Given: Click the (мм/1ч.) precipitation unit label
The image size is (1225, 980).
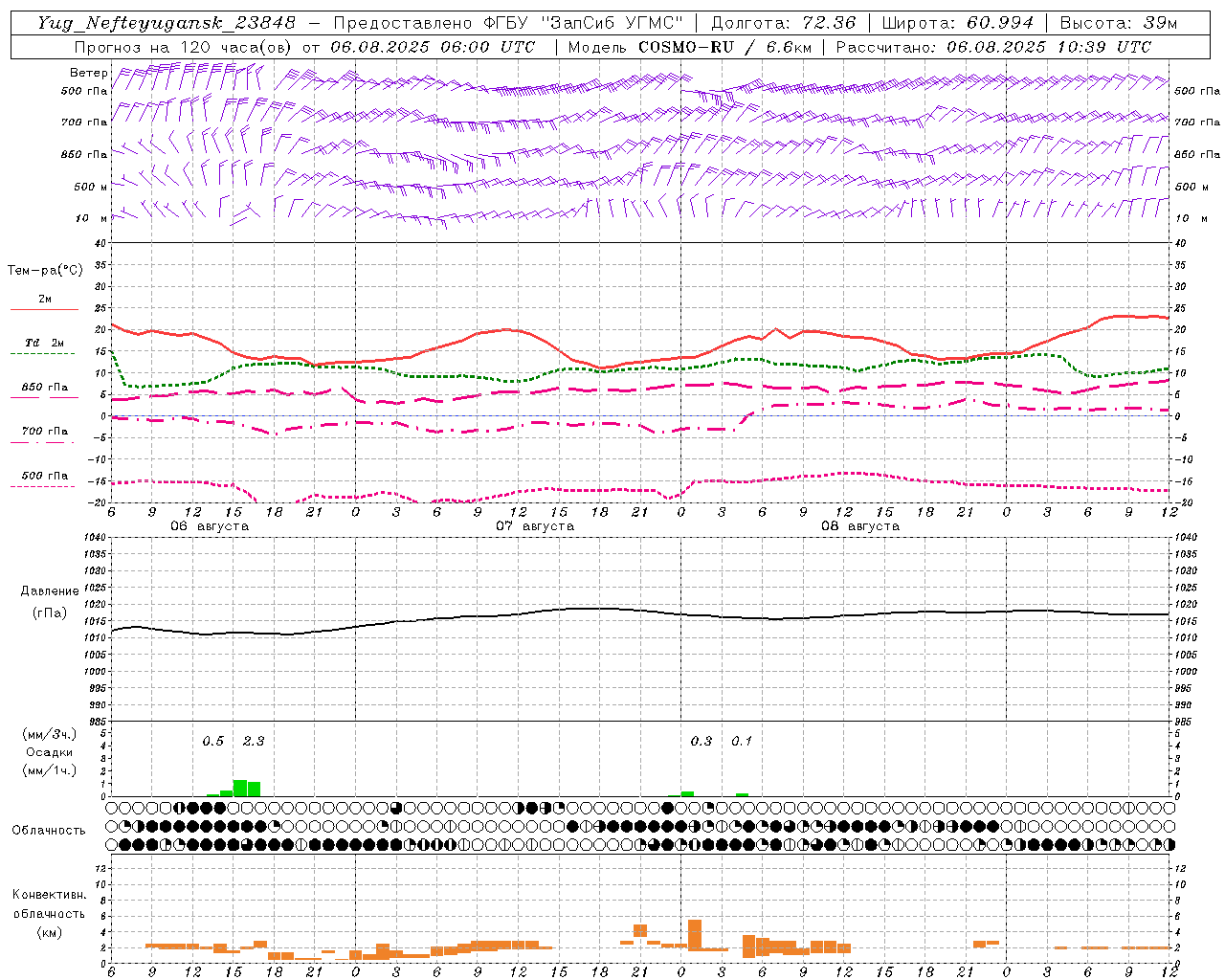Looking at the screenshot, I should (x=50, y=770).
